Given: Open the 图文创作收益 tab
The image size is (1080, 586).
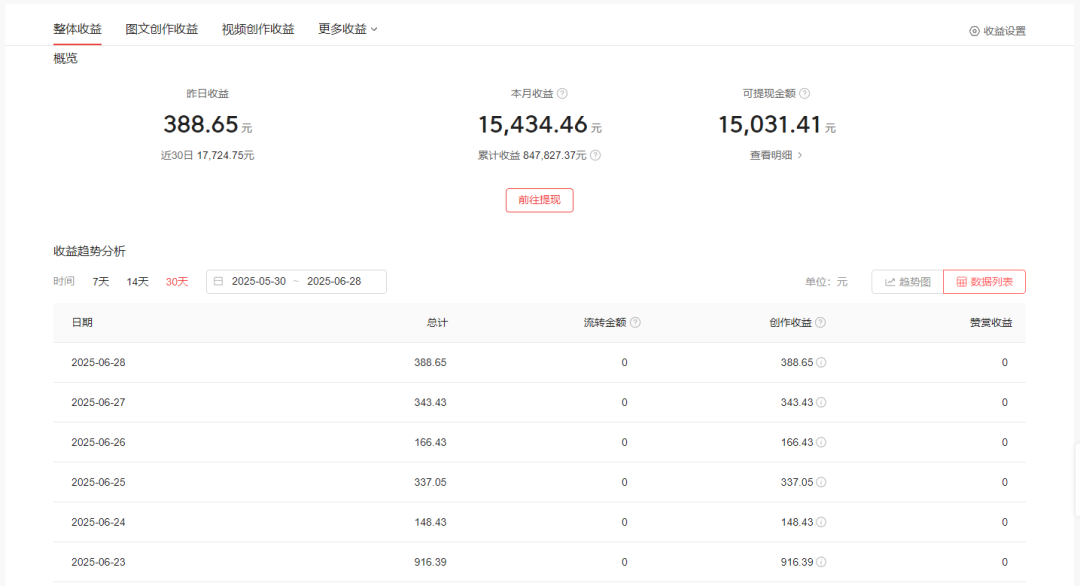Looking at the screenshot, I should (162, 29).
